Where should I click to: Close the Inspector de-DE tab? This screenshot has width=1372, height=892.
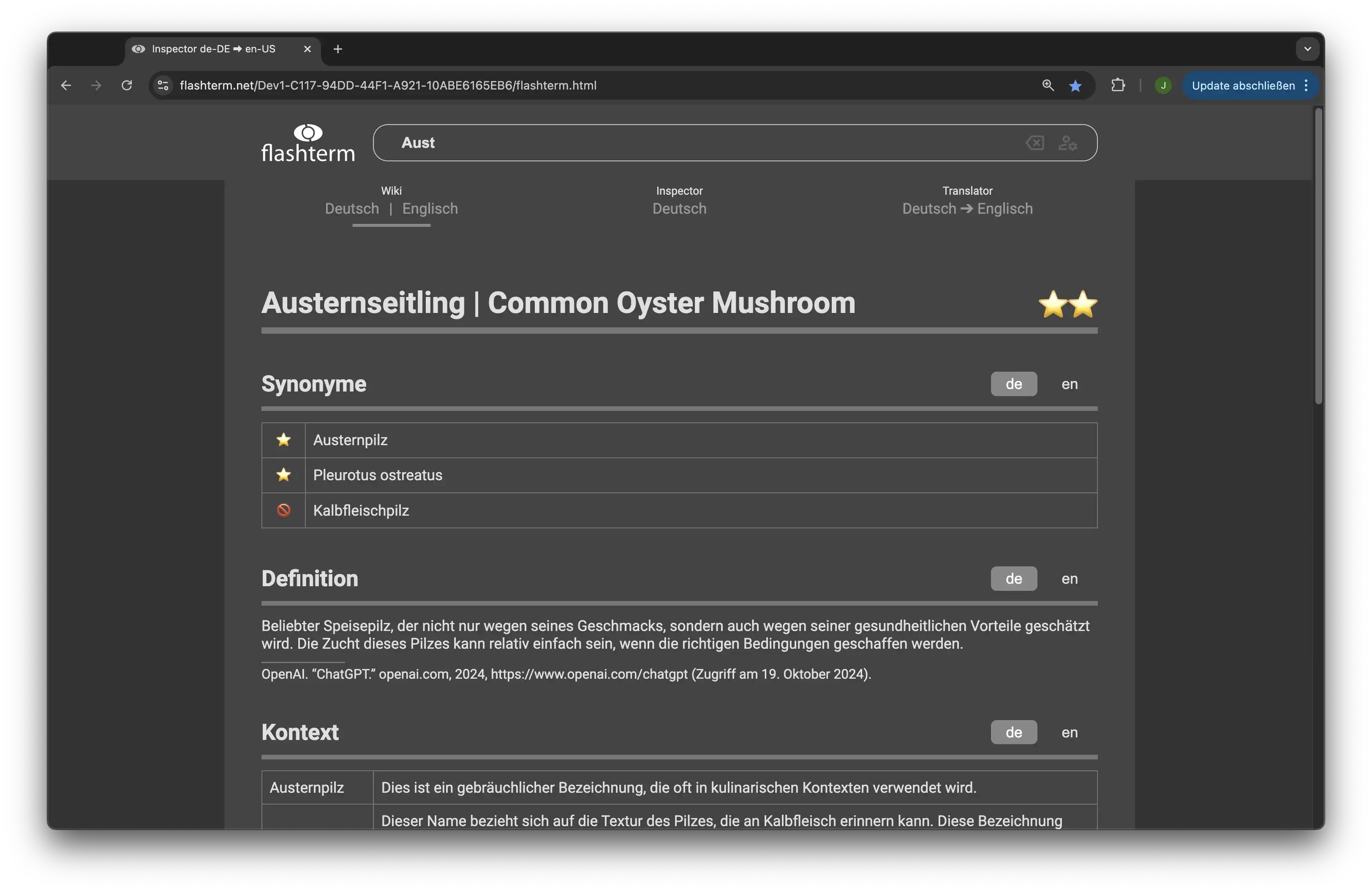coord(307,49)
